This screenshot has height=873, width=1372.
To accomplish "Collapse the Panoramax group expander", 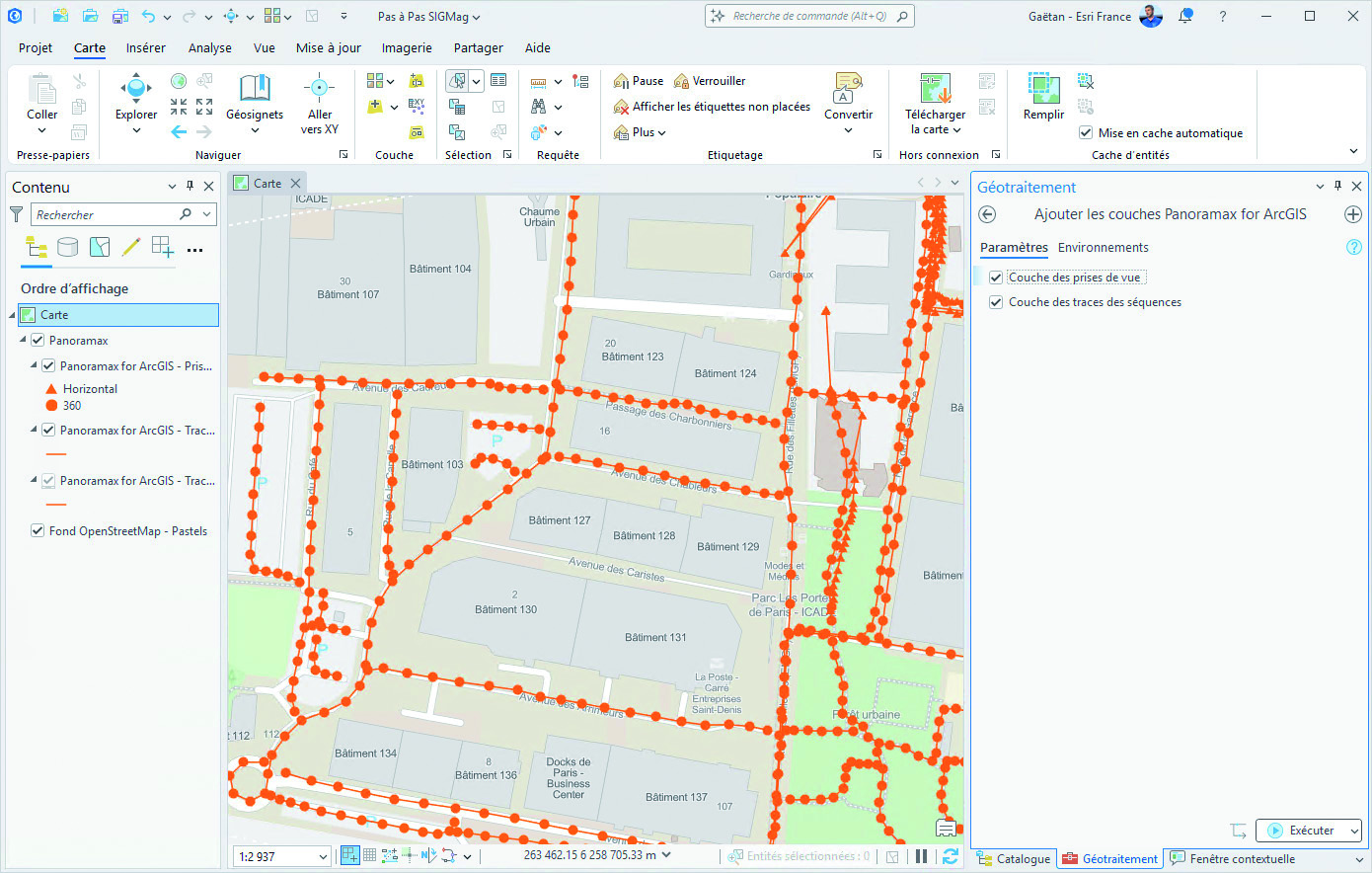I will pyautogui.click(x=23, y=340).
